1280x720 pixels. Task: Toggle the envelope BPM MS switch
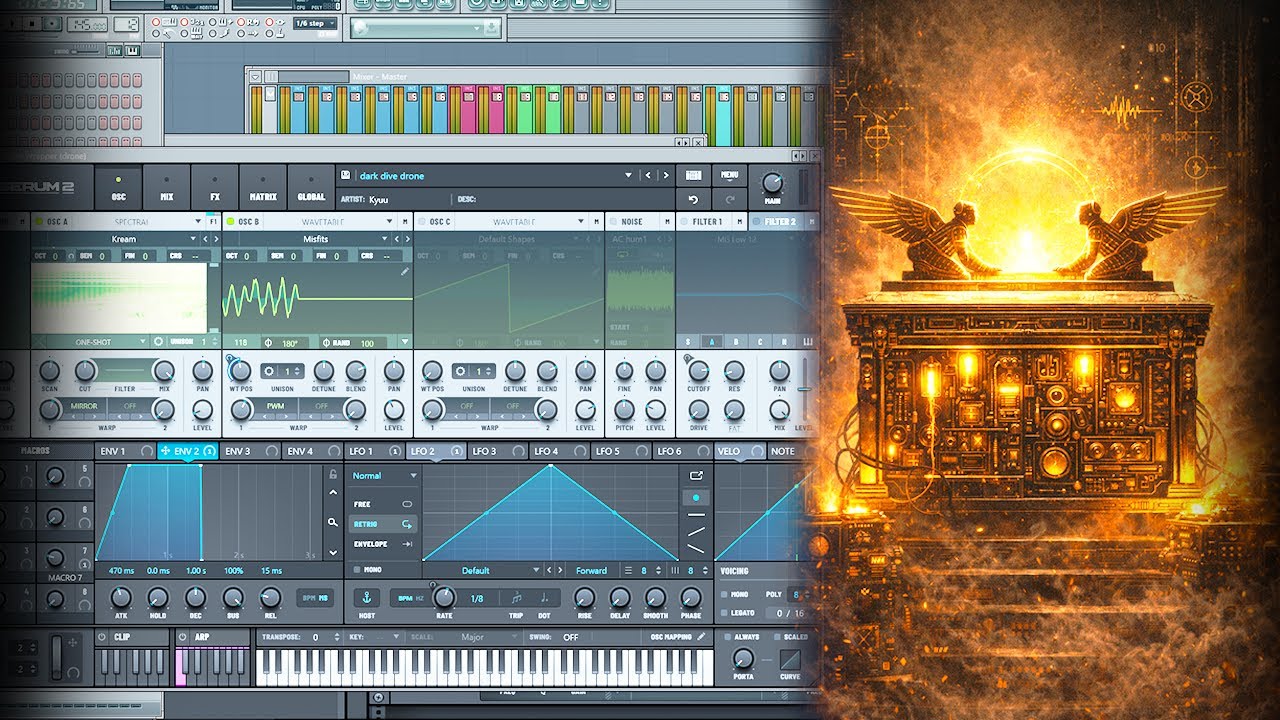315,598
